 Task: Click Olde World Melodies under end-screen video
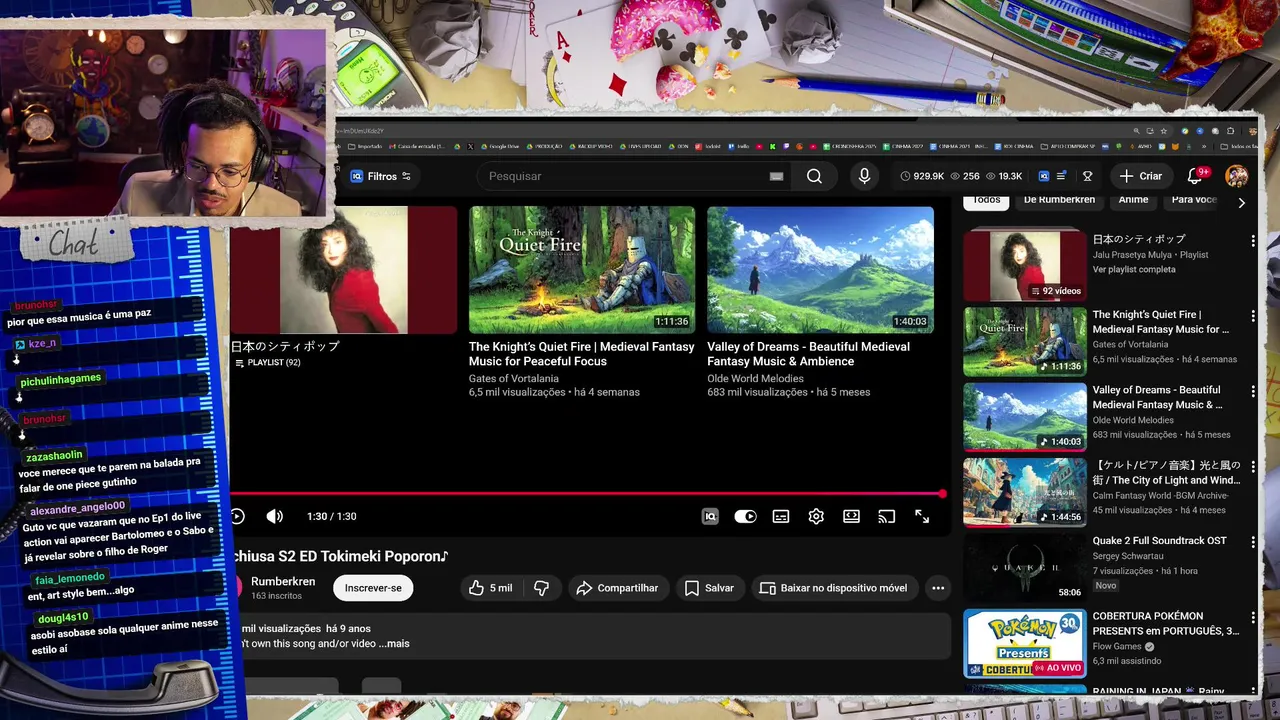click(755, 378)
